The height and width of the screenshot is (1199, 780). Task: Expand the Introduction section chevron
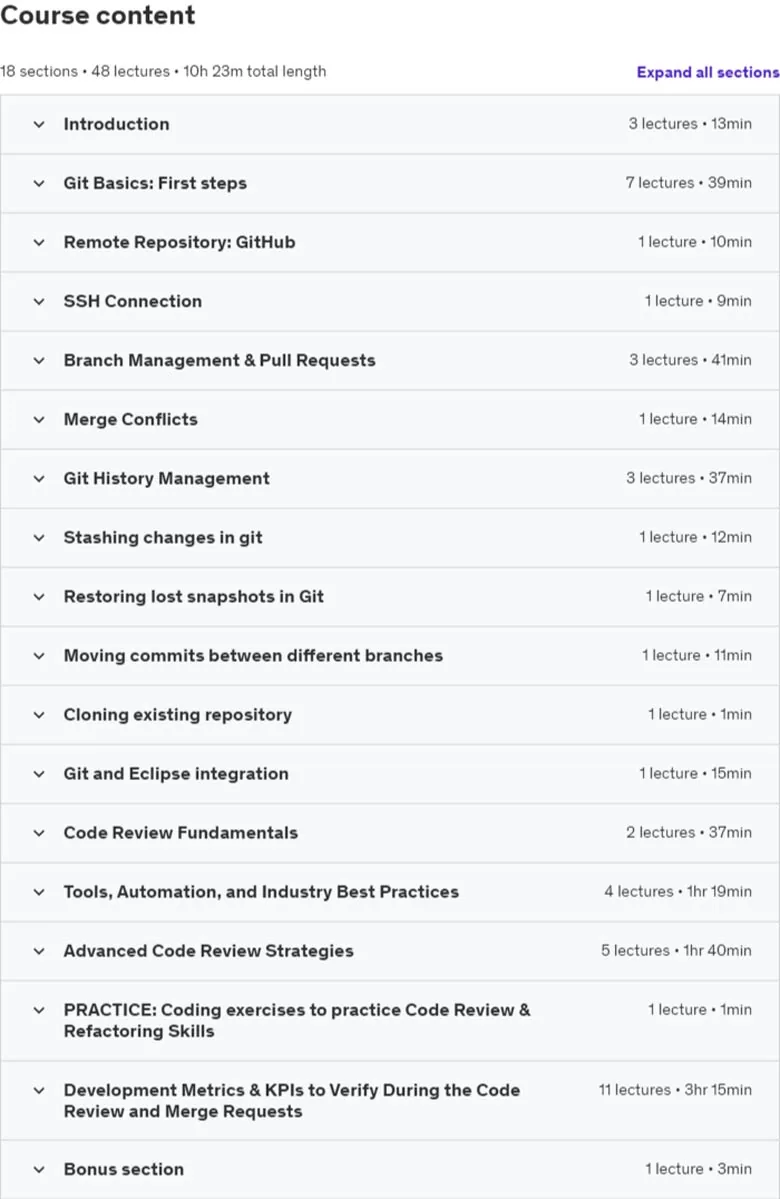coord(39,124)
